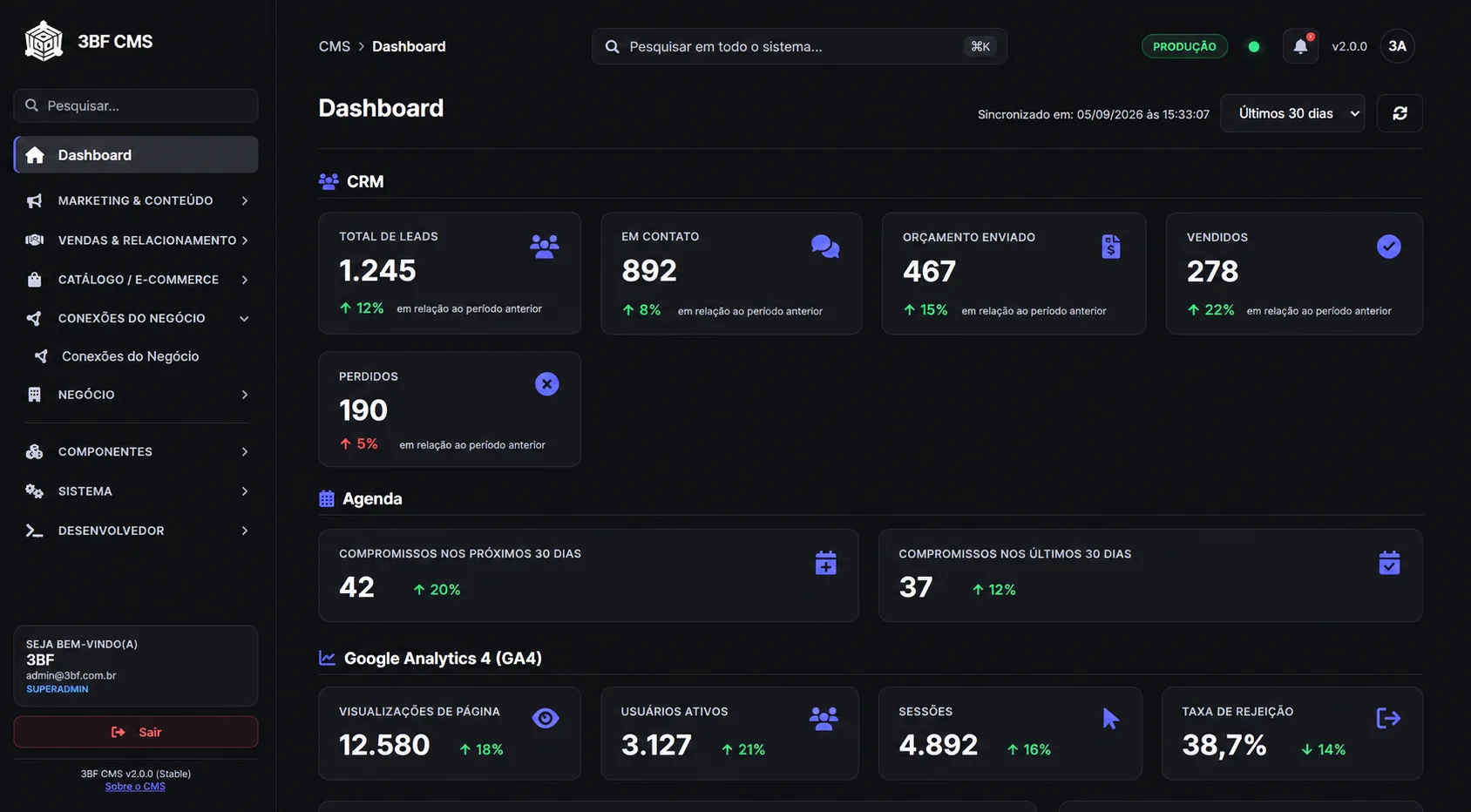Click the admin@3bf.com.br email text
The width and height of the screenshot is (1471, 812).
(71, 675)
